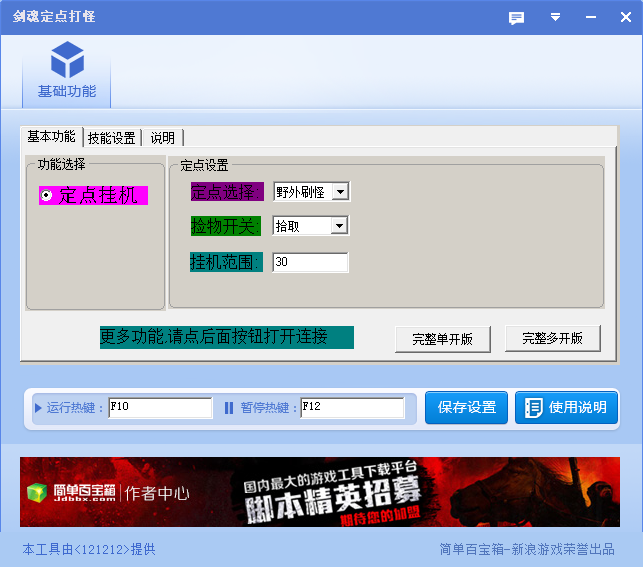Click the 保存设置 button
The image size is (643, 567).
pyautogui.click(x=466, y=407)
